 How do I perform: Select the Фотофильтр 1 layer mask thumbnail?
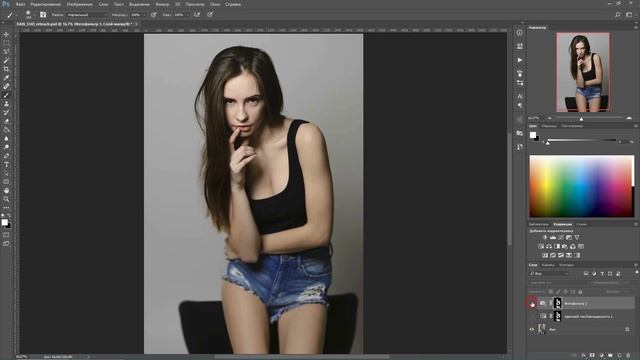[x=558, y=303]
